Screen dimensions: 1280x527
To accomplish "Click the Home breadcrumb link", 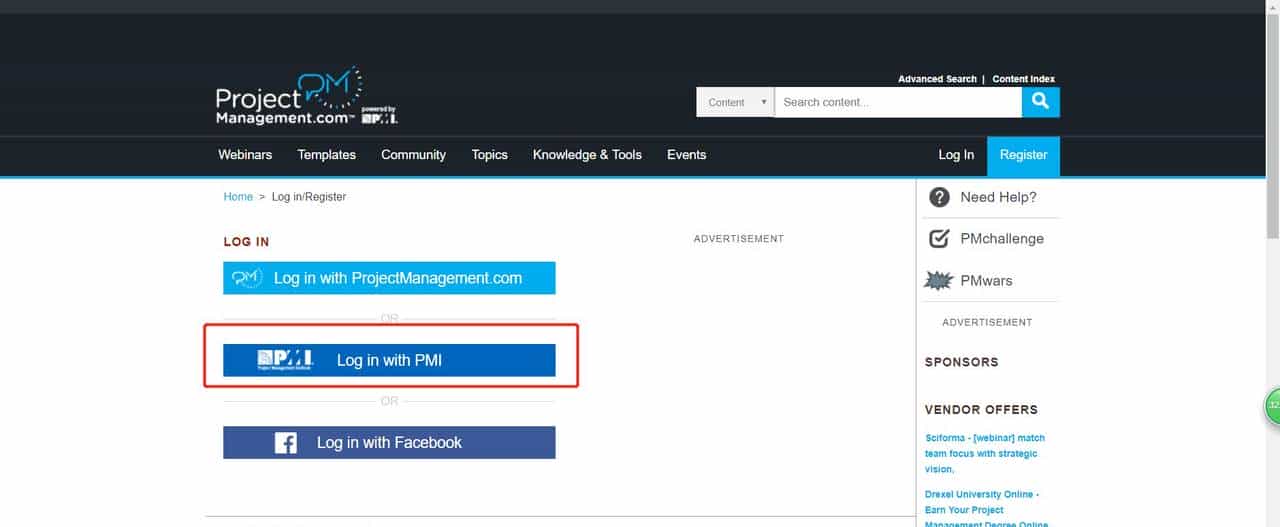I will point(238,197).
